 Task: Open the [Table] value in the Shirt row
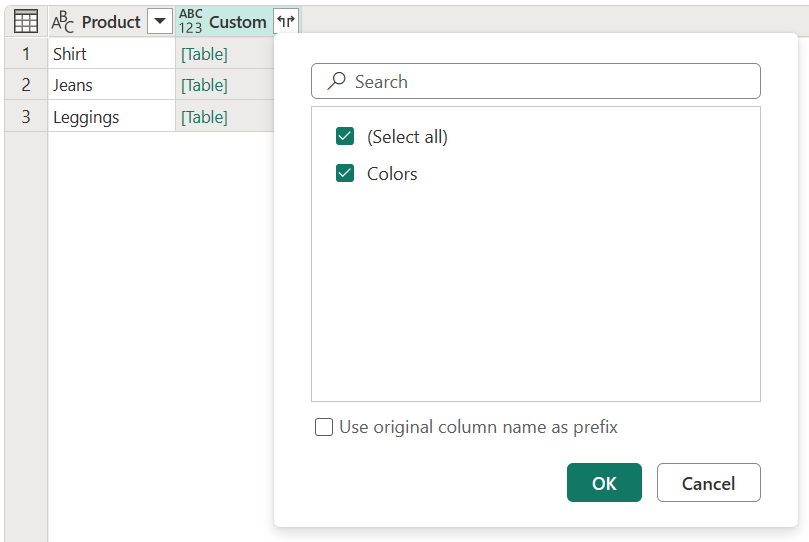204,54
